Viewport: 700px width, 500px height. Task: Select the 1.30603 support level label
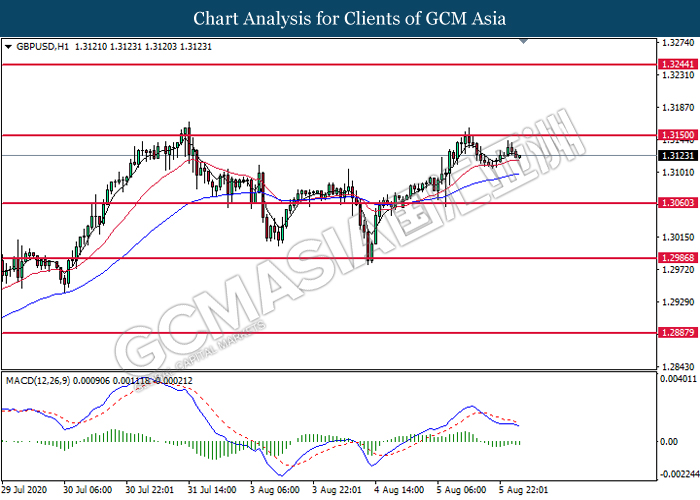pos(678,203)
